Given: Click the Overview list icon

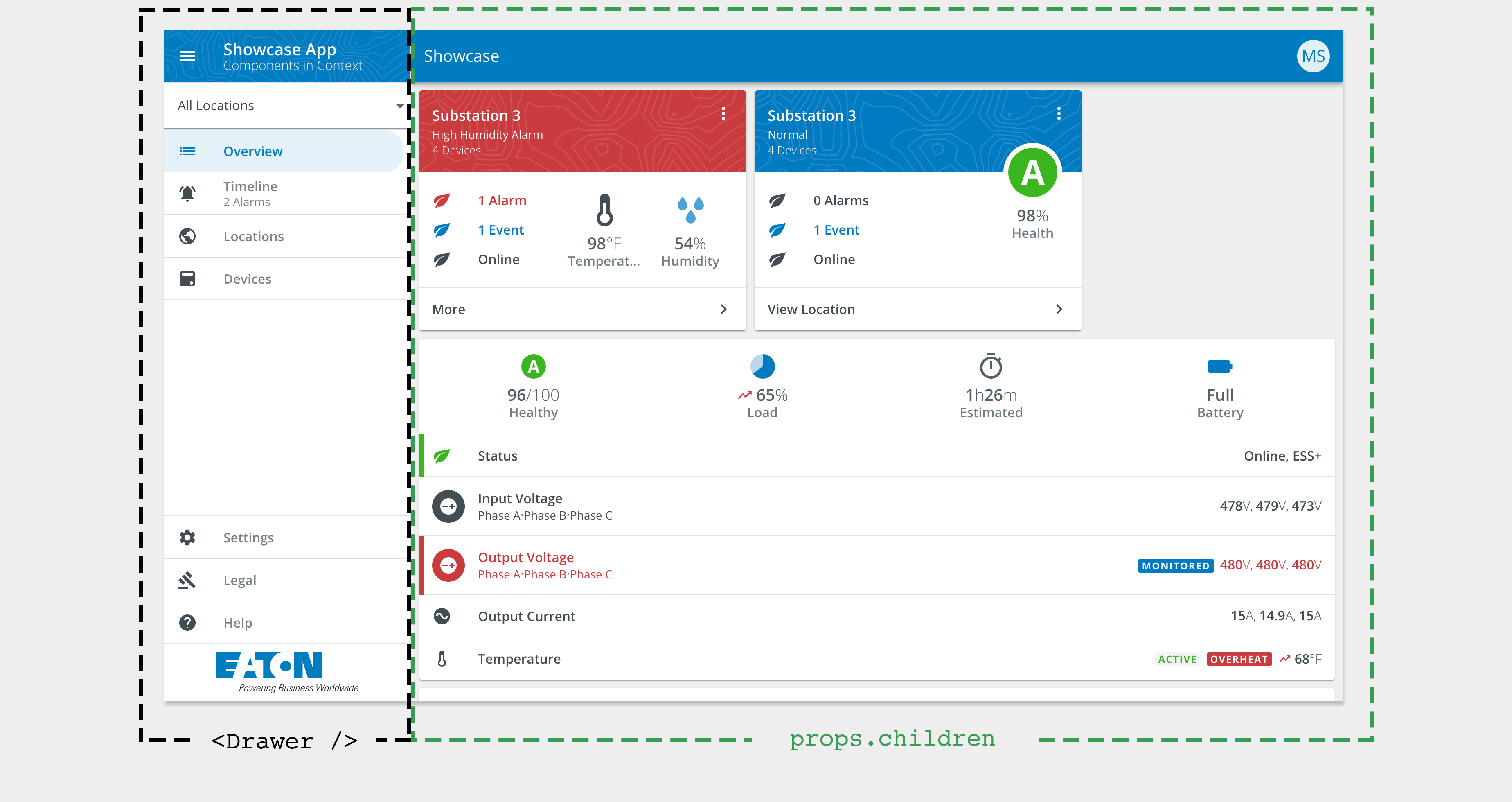Looking at the screenshot, I should coord(187,151).
